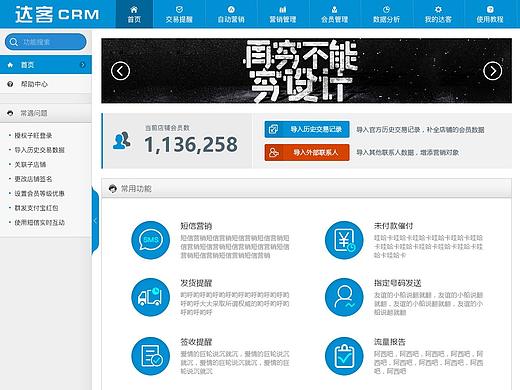520x390 pixels.
Task: Click the 当前店铺会员数 label
Action: [167, 128]
